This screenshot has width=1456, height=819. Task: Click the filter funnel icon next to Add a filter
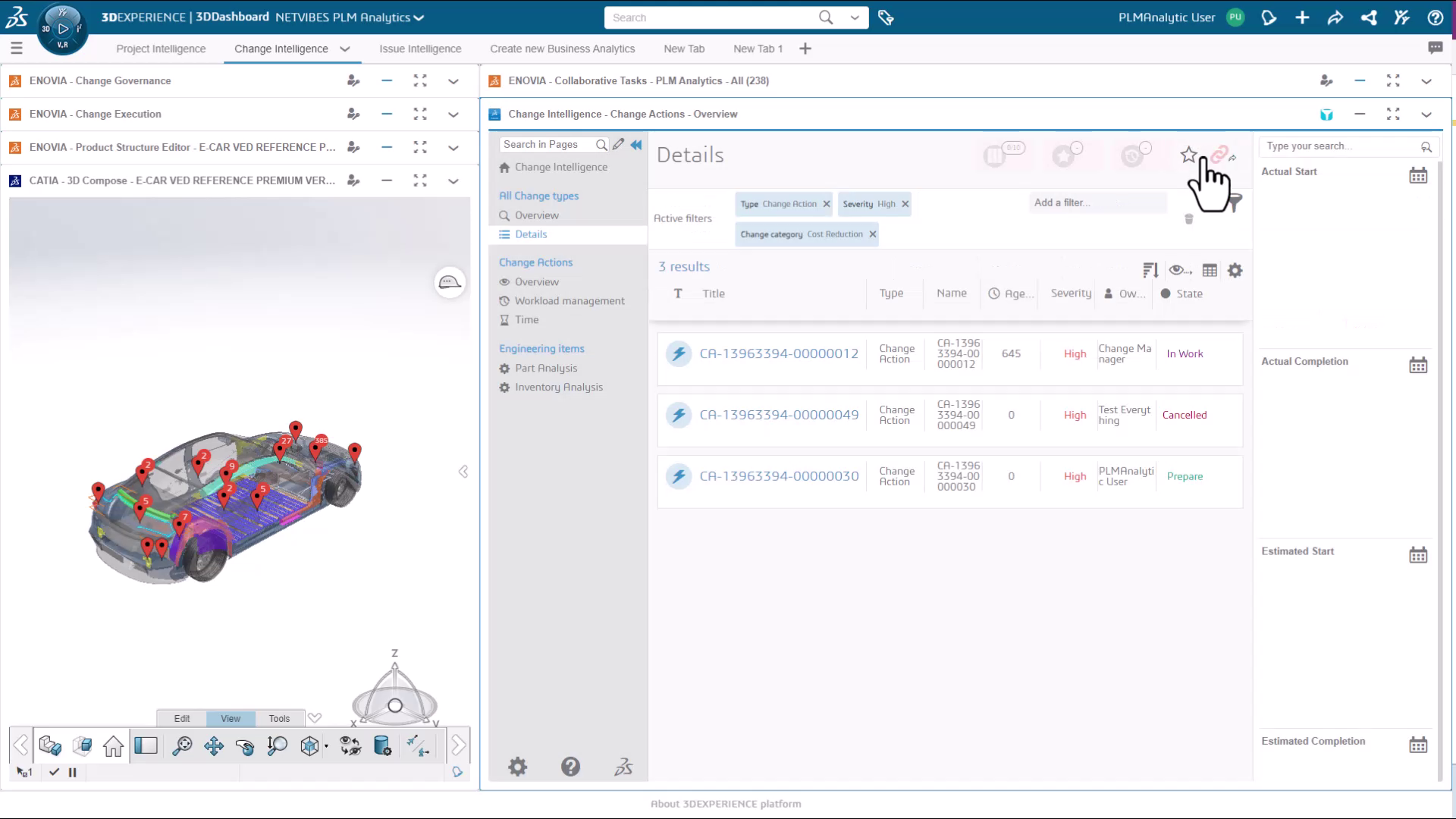click(x=1235, y=203)
